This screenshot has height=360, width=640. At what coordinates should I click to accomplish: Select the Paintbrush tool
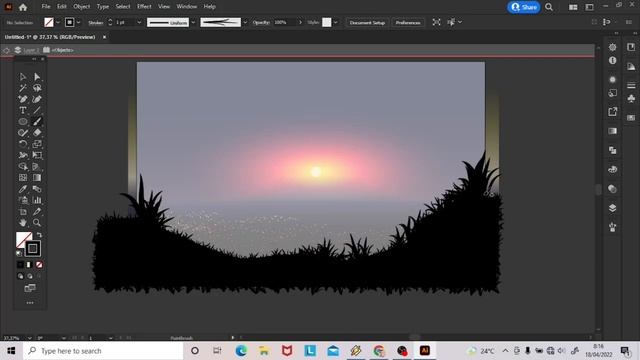(x=37, y=122)
